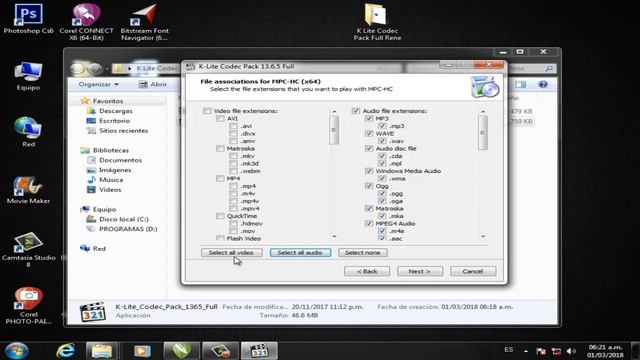Open Imágenes library
The height and width of the screenshot is (360, 640).
[x=115, y=170]
